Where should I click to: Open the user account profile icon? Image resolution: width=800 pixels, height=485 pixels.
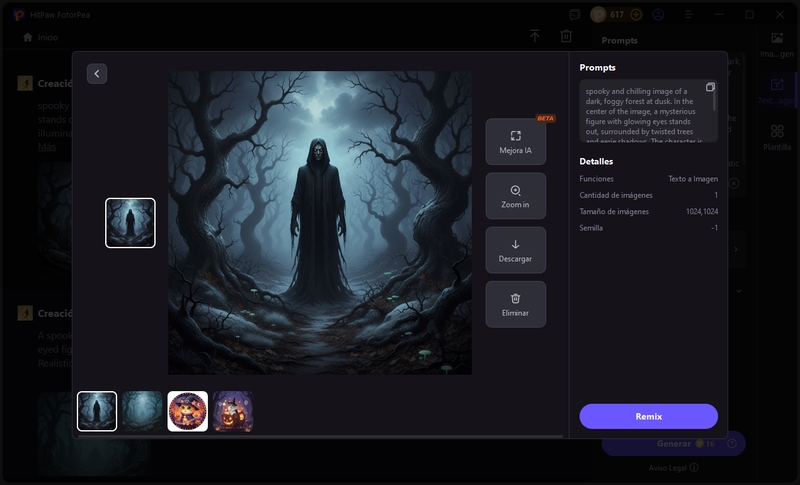click(658, 15)
